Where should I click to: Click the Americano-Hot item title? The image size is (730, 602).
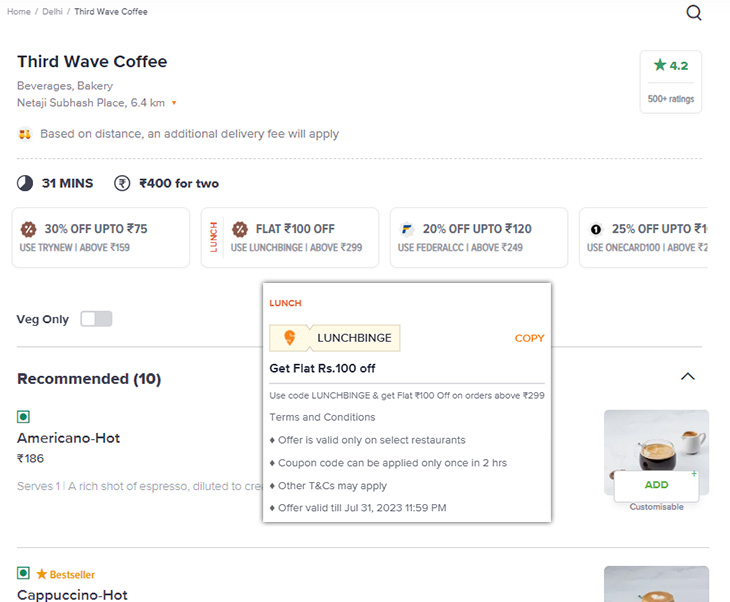(68, 438)
